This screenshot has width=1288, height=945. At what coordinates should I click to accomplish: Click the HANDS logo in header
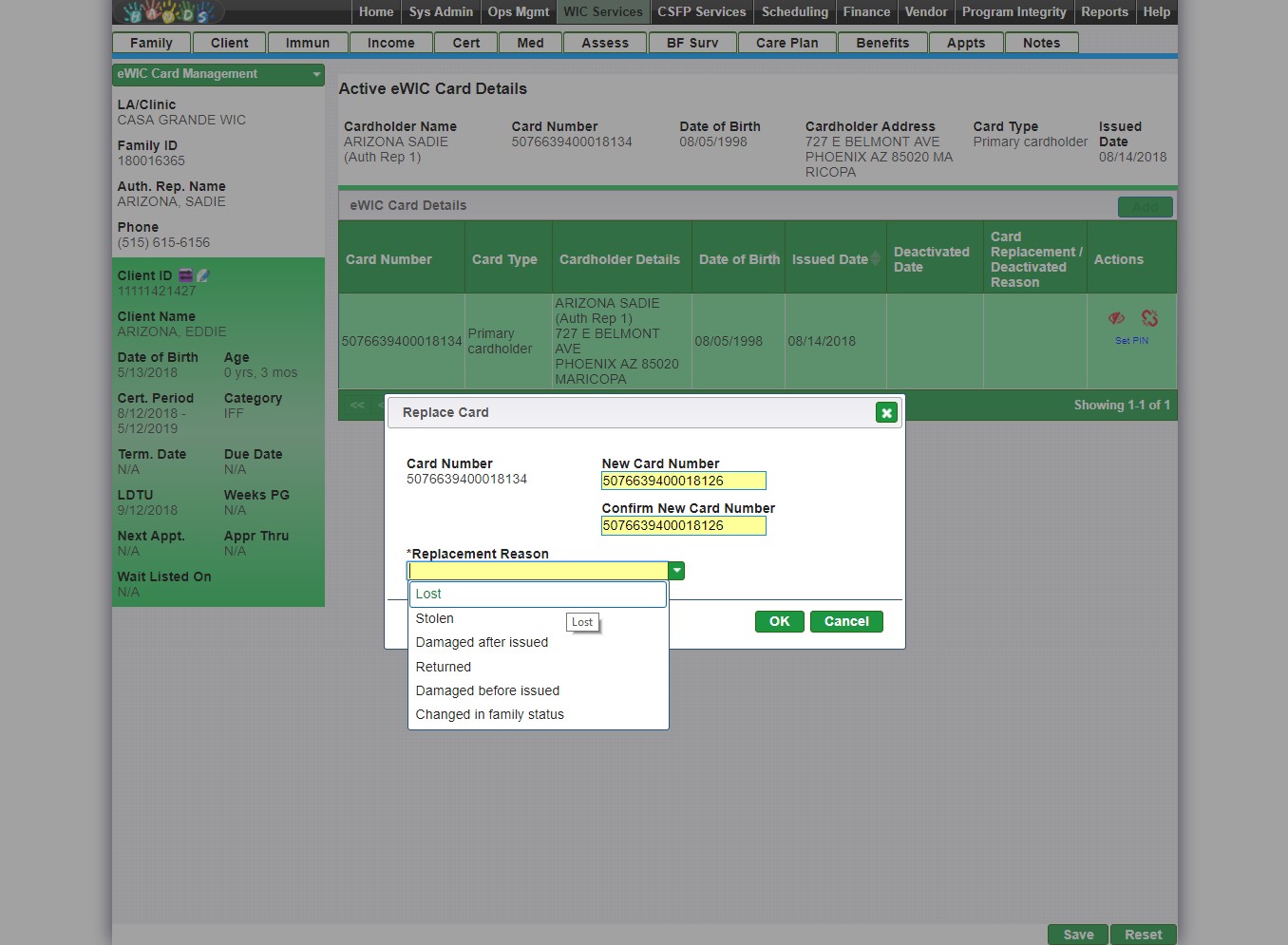click(x=169, y=12)
